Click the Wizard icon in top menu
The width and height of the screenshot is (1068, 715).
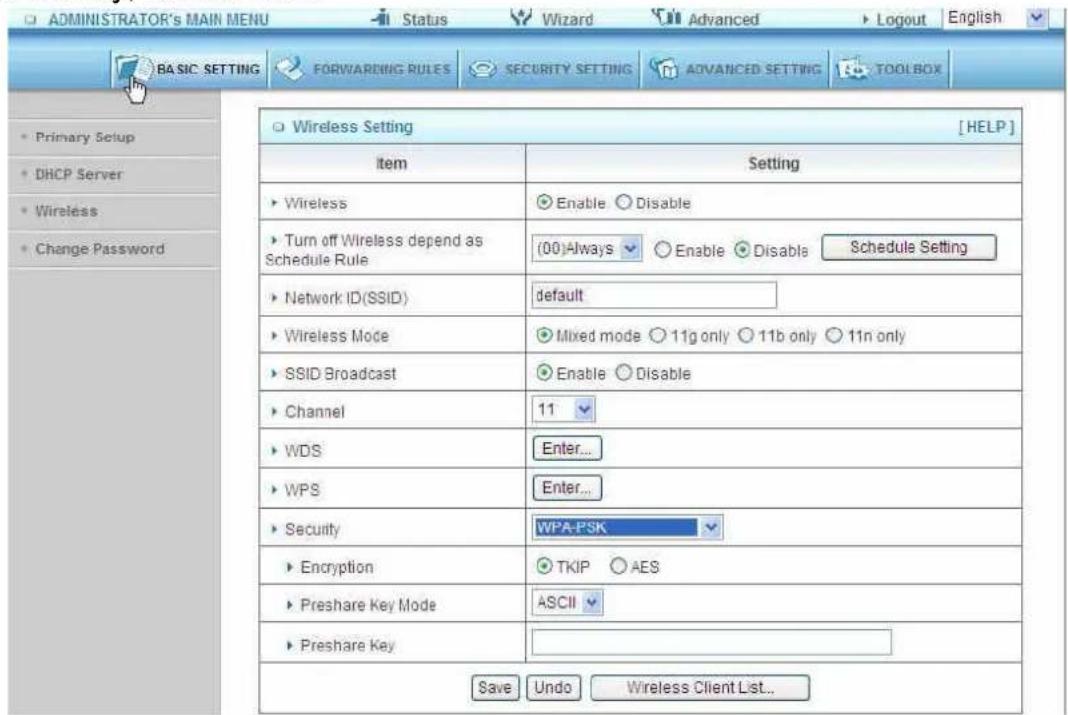tap(520, 18)
